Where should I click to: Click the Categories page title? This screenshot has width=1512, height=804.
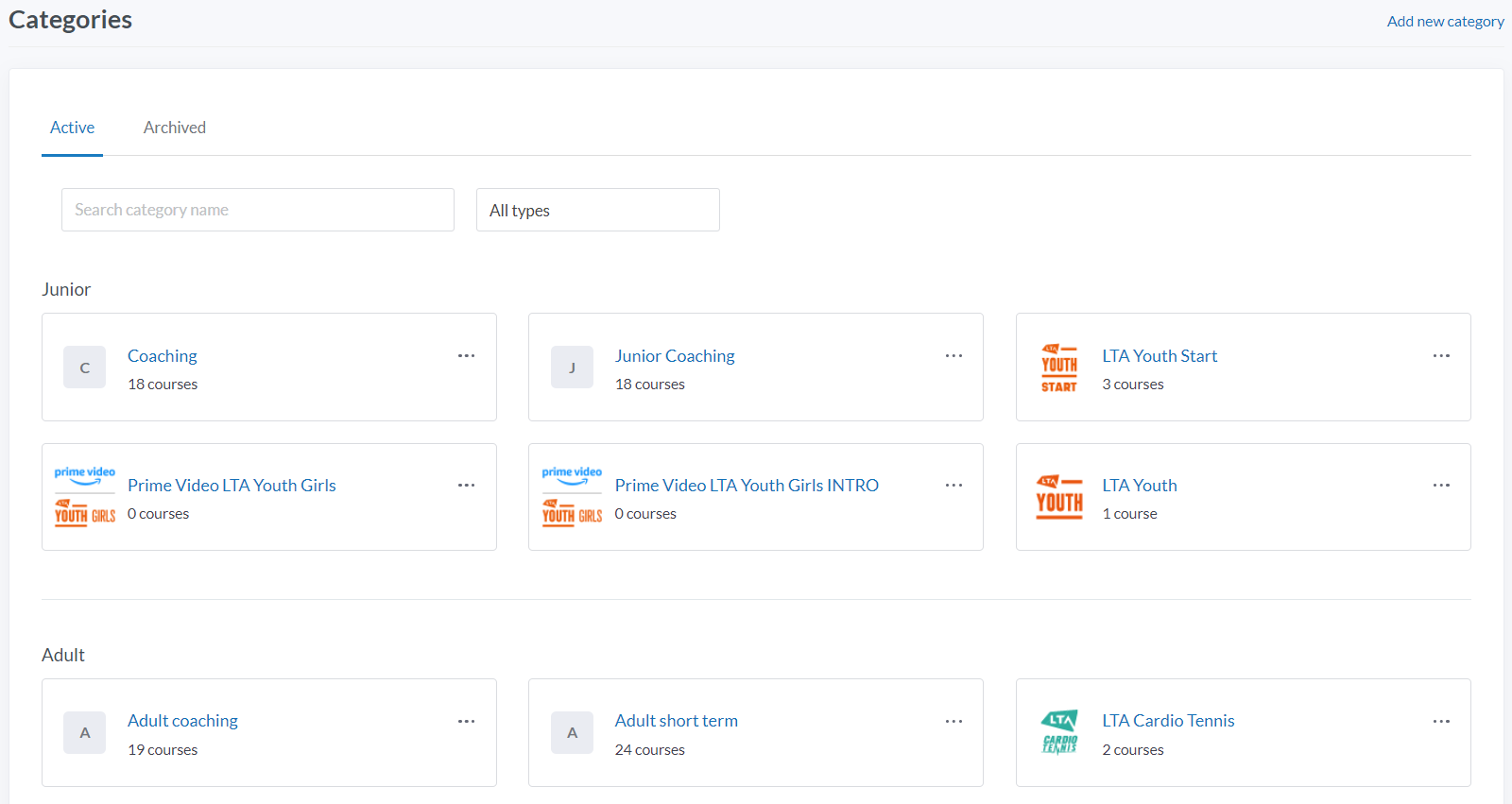pyautogui.click(x=71, y=20)
